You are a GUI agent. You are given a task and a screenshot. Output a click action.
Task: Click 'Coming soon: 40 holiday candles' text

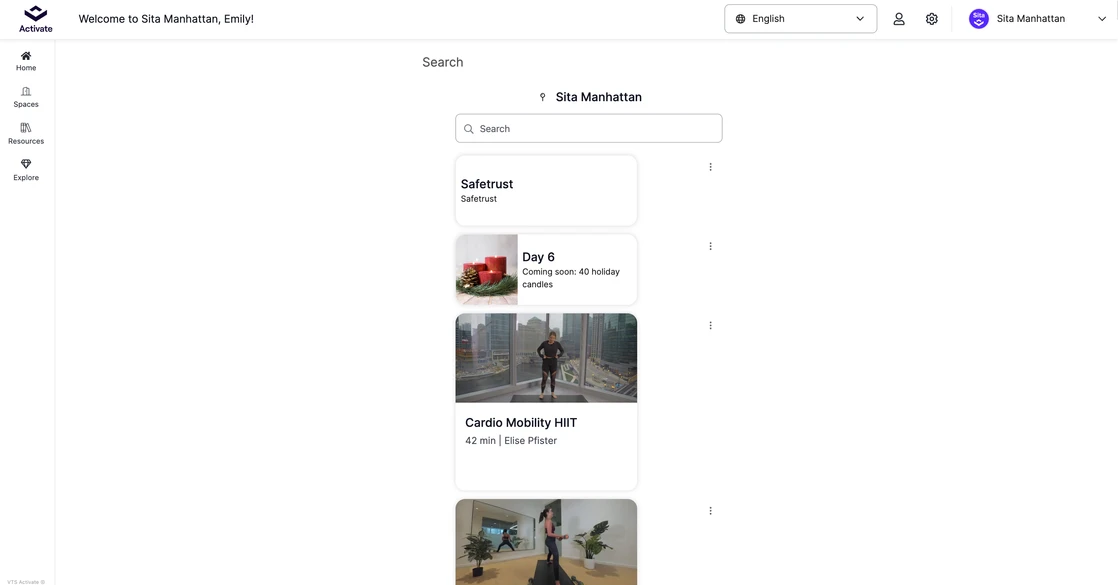coord(571,278)
